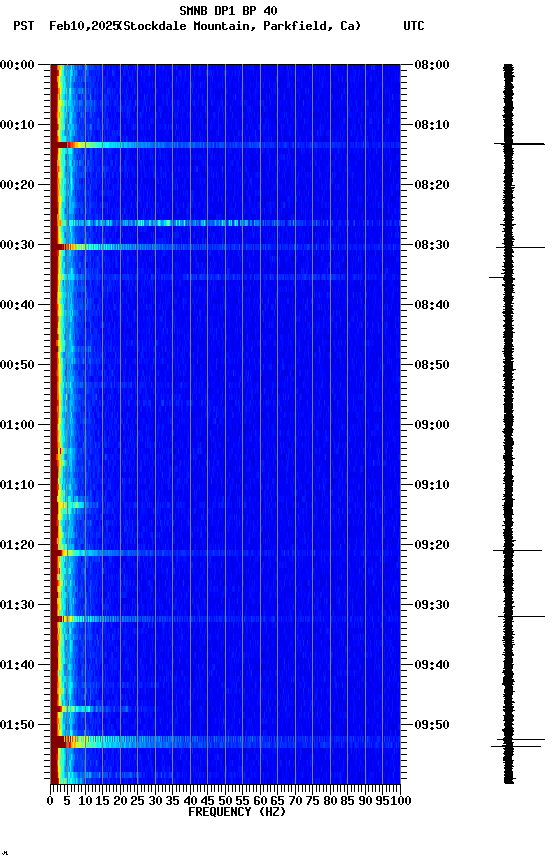Click the 01:30 PST time label
The height and width of the screenshot is (864, 552).
pyautogui.click(x=17, y=605)
